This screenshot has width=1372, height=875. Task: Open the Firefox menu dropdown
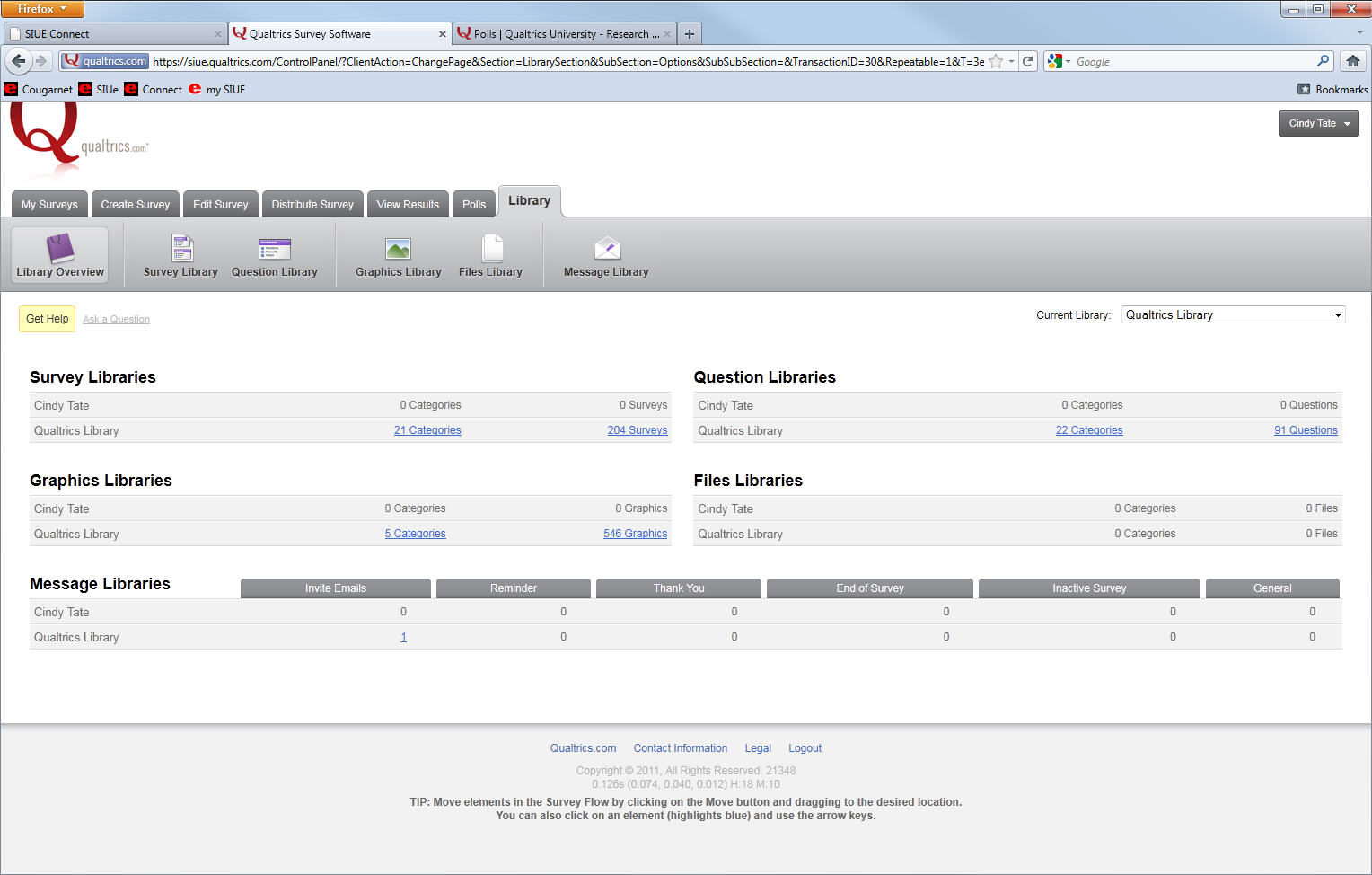[42, 9]
